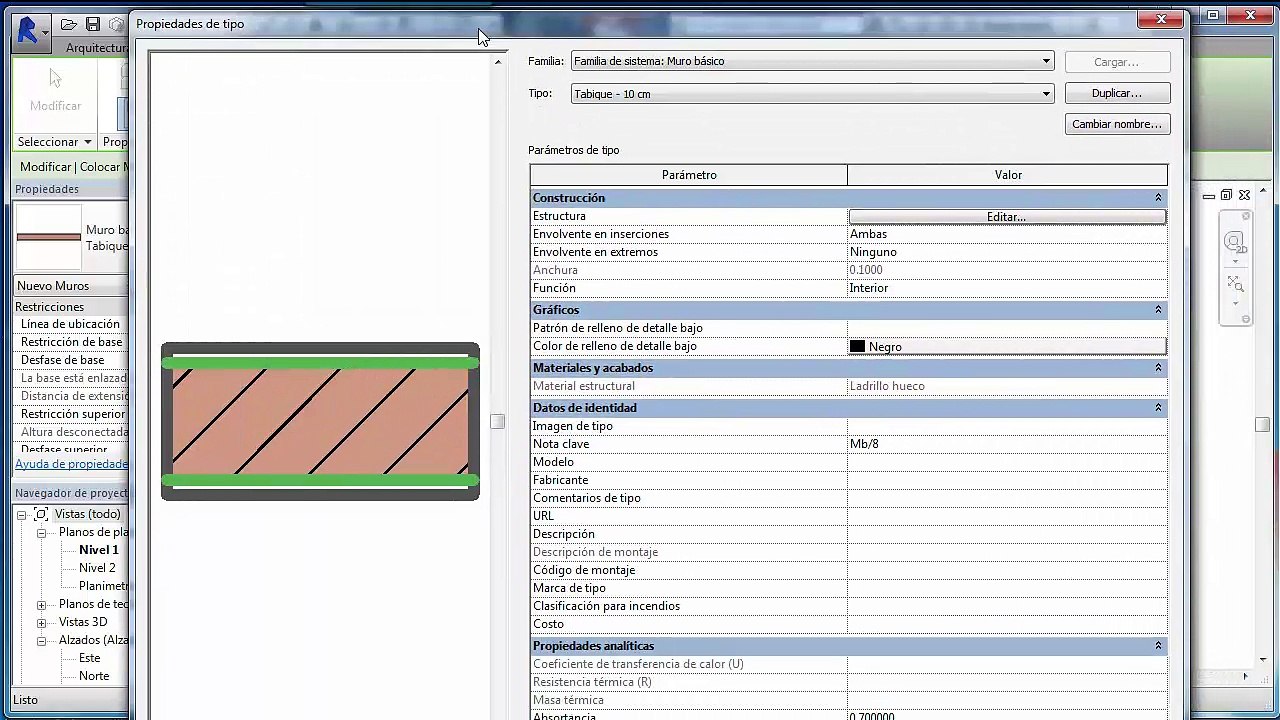
Task: Open the Arquitectura ribbon tab
Action: coord(97,48)
